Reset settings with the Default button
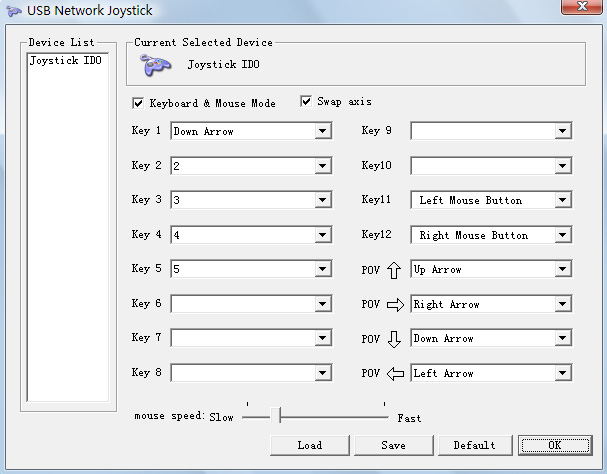 [x=475, y=445]
